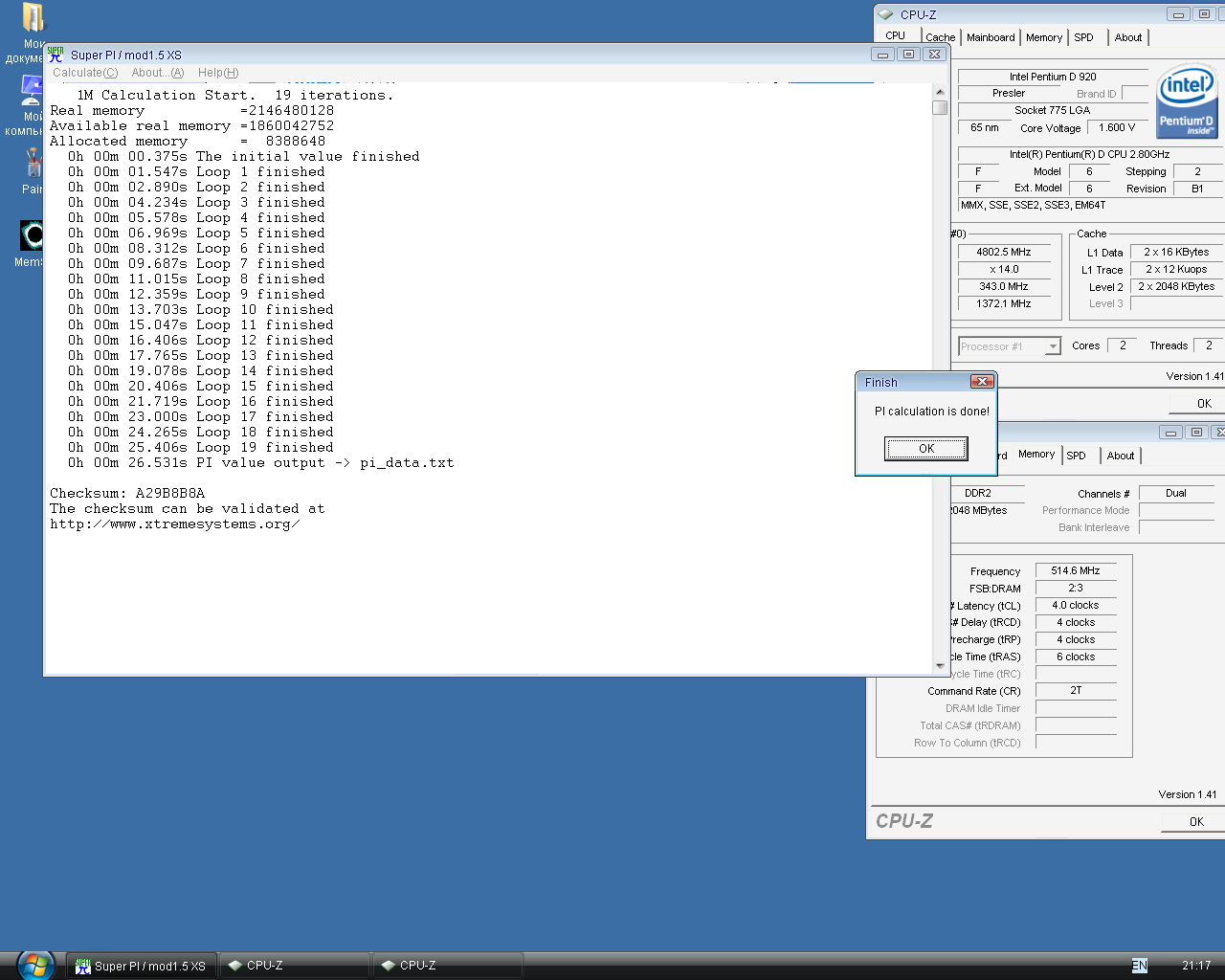Image resolution: width=1225 pixels, height=980 pixels.
Task: Click the EN language indicator in tray
Action: tap(1139, 966)
